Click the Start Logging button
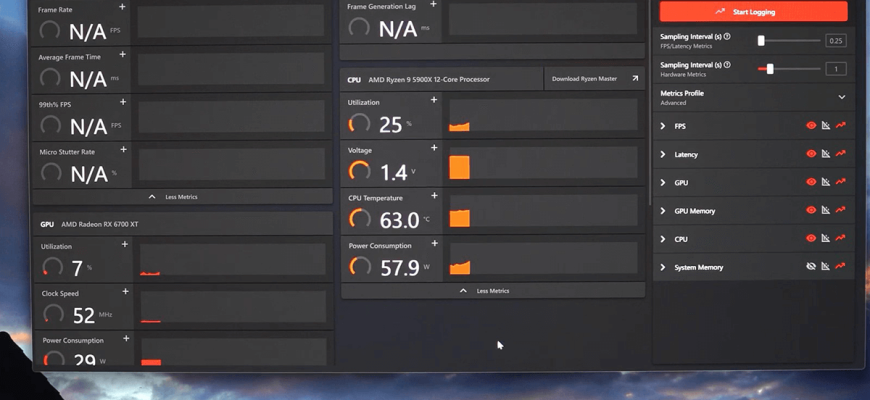The image size is (870, 400). tap(753, 12)
